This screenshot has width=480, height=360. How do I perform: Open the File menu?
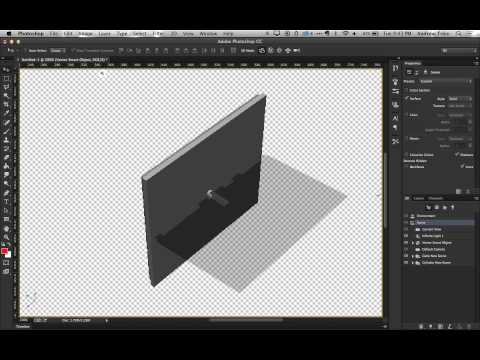pos(54,34)
